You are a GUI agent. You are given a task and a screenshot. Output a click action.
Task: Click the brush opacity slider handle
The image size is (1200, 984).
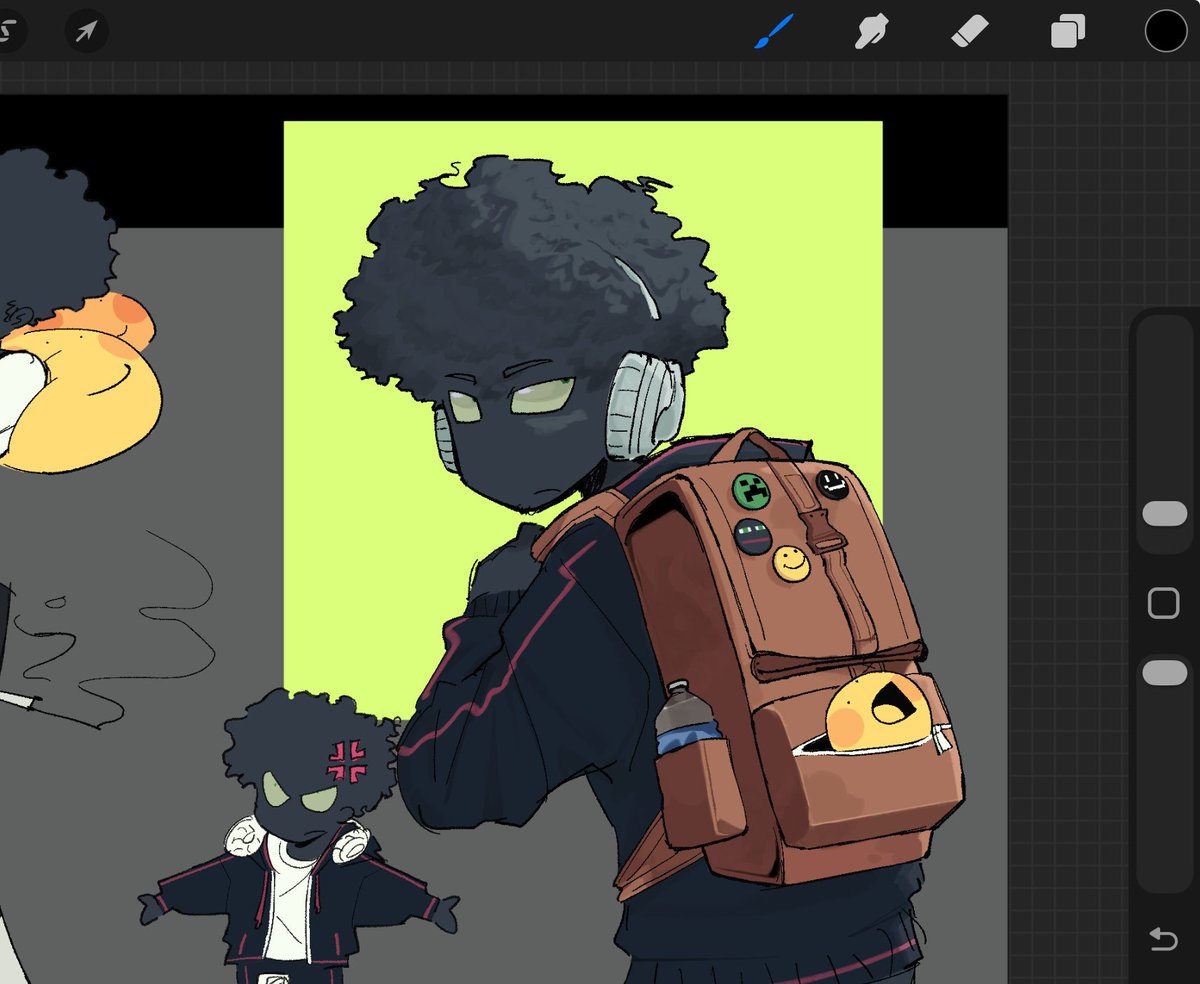tap(1164, 673)
